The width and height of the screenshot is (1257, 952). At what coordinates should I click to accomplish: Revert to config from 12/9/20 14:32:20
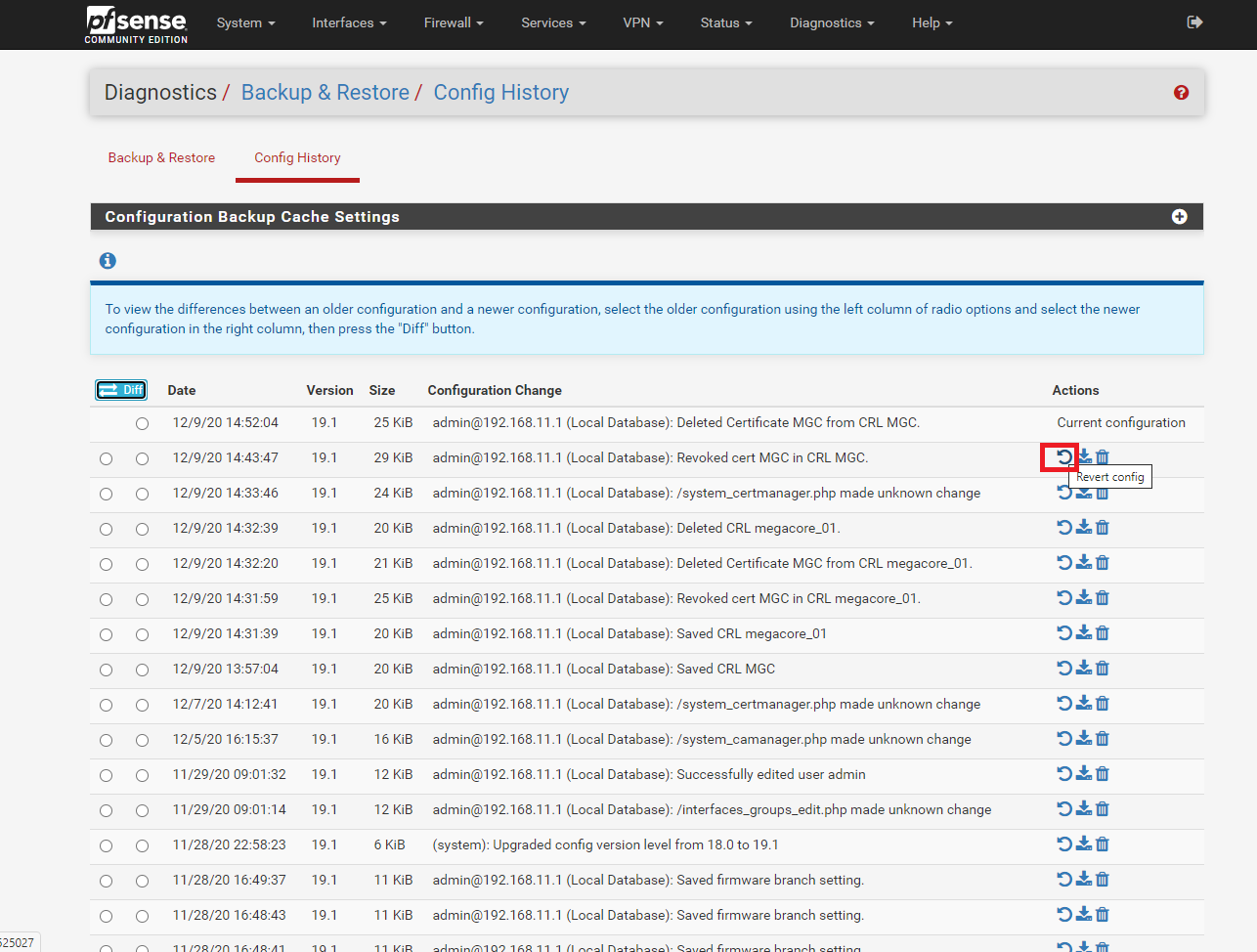click(x=1064, y=562)
